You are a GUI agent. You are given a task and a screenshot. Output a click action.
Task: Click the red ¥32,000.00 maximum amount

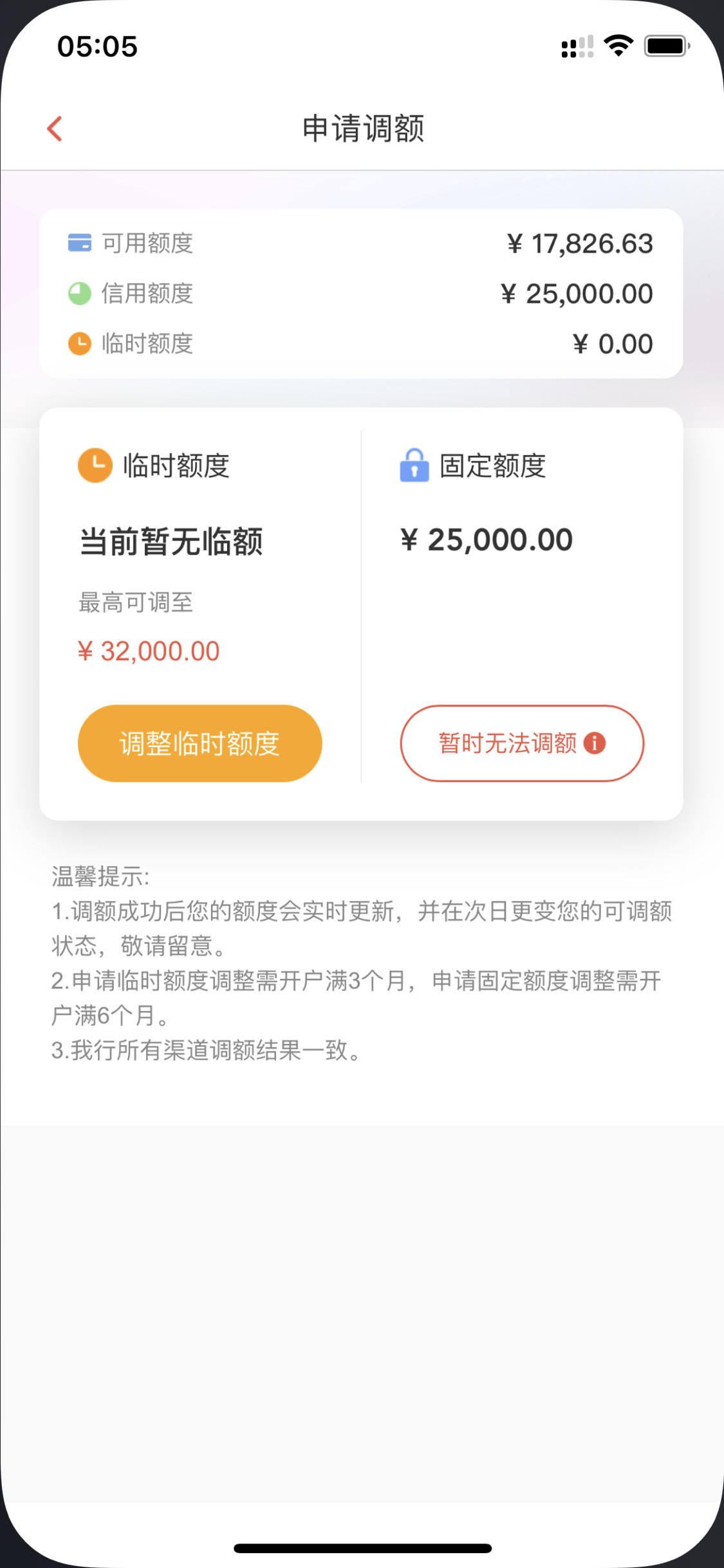click(149, 651)
